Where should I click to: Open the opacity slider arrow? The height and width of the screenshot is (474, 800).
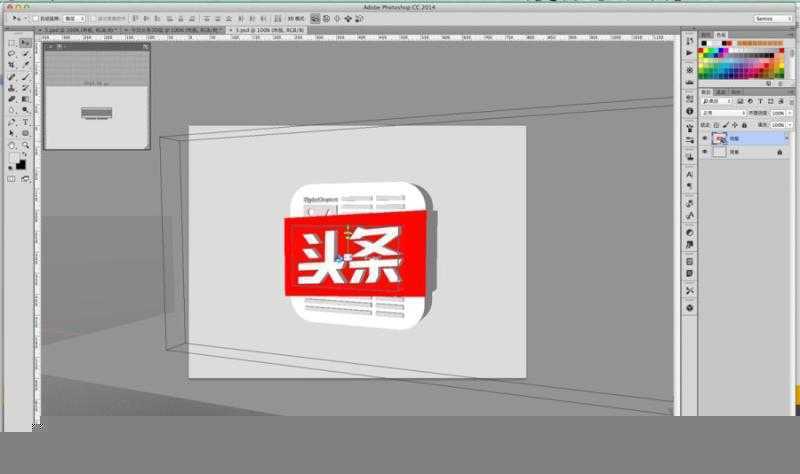coord(790,113)
